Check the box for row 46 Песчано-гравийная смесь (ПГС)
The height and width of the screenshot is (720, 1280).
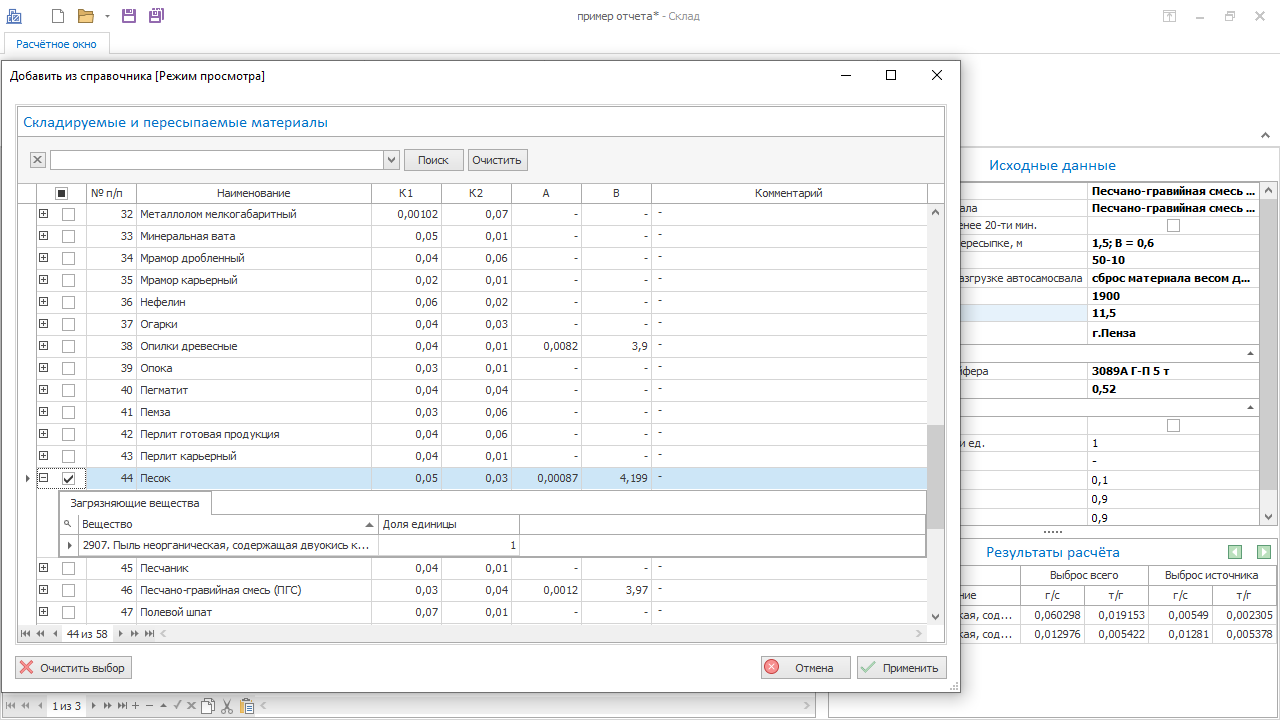[68, 590]
